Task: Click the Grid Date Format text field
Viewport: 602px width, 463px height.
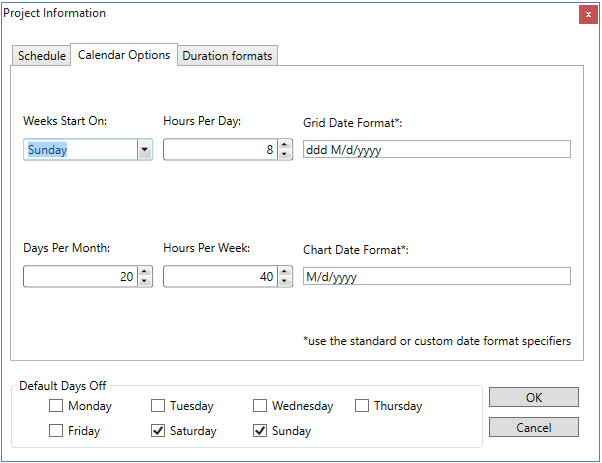Action: 436,150
